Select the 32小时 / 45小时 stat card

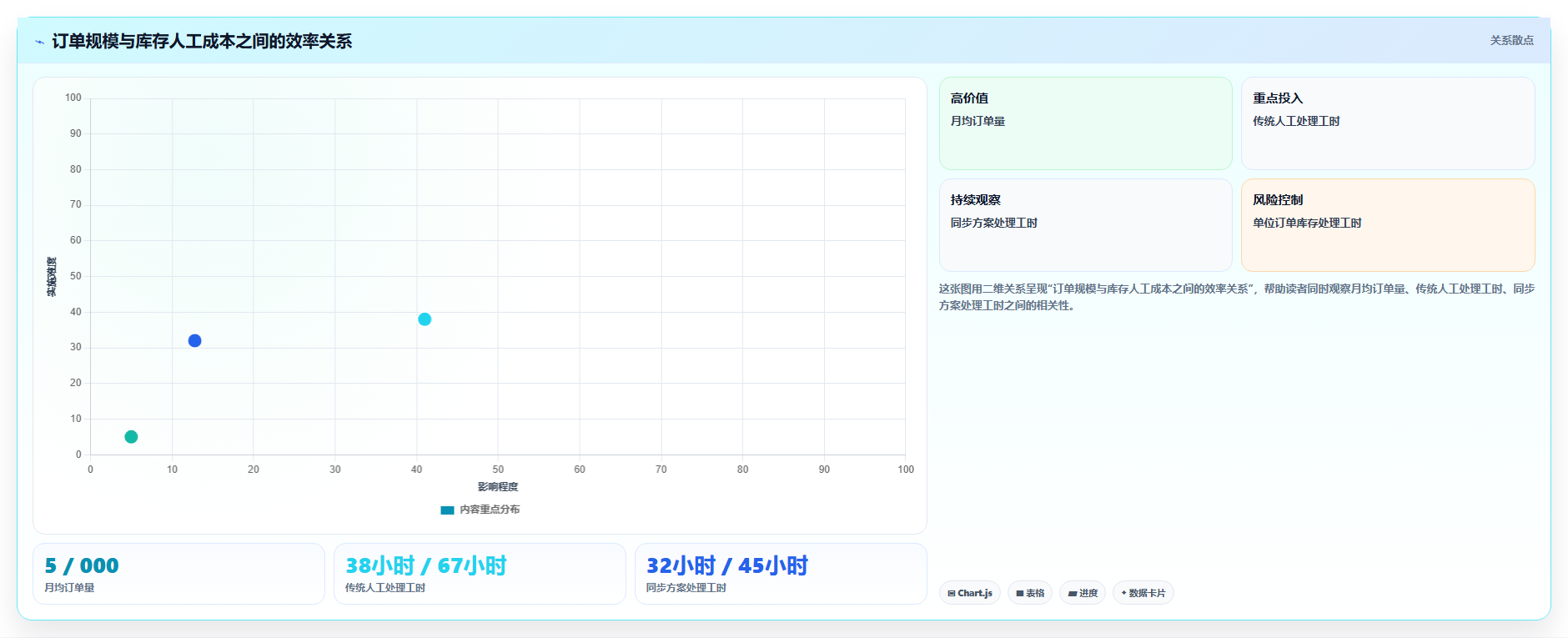pos(781,574)
